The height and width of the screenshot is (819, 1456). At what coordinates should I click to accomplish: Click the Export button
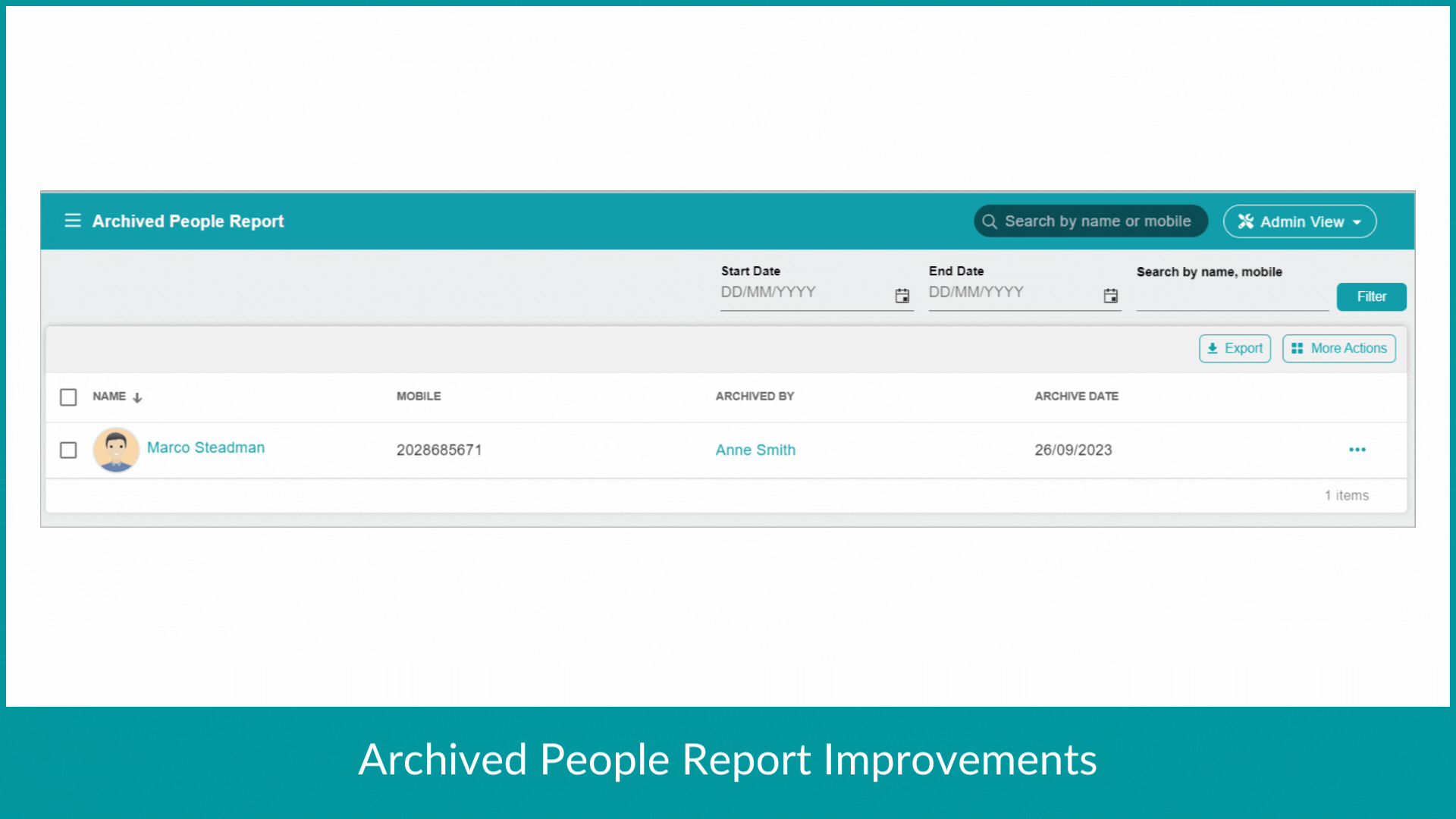coord(1235,348)
